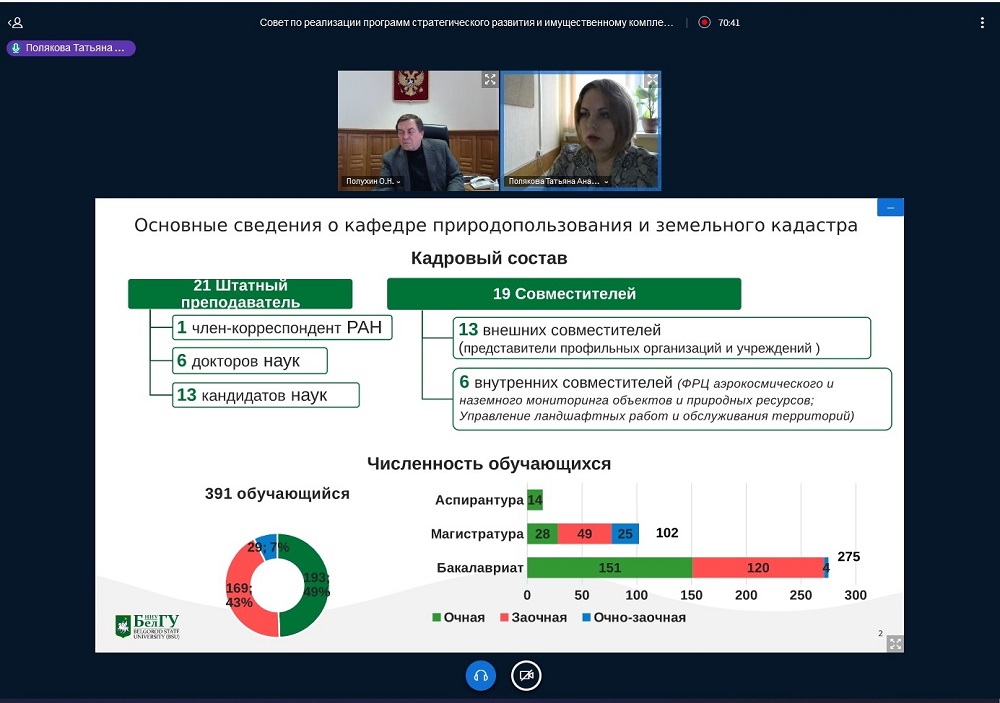This screenshot has height=703, width=1000.
Task: Expand Полухин О.Н. name dropdown
Action: pos(374,182)
